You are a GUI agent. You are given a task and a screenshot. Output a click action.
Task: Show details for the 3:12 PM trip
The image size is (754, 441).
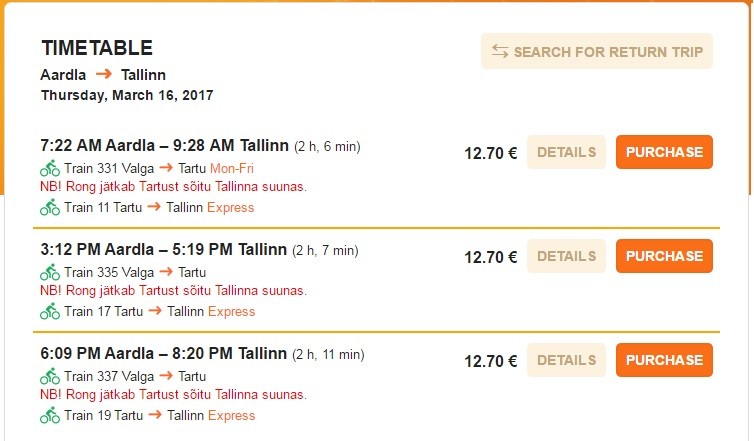566,256
